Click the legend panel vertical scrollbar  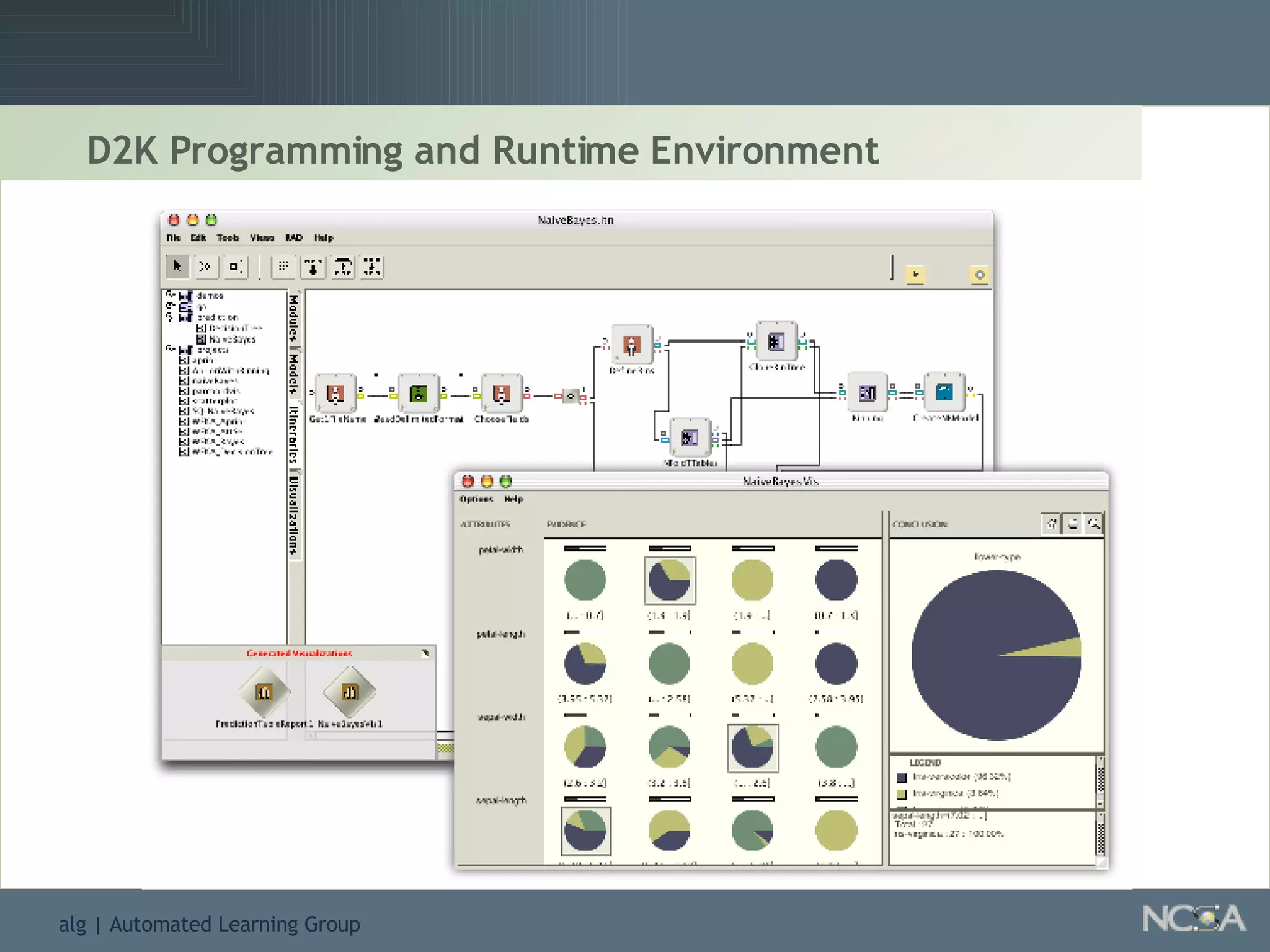coord(1101,780)
